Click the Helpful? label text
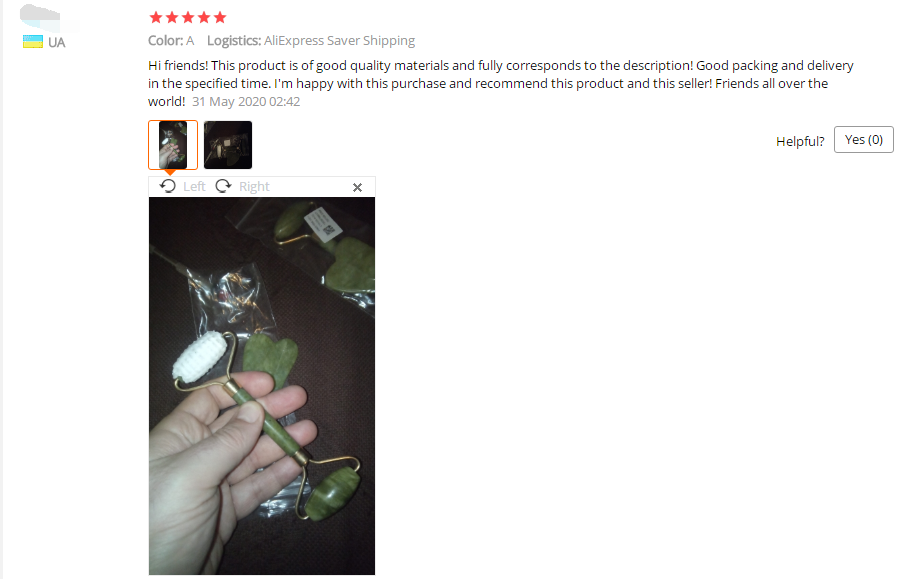This screenshot has height=579, width=898. click(x=800, y=141)
